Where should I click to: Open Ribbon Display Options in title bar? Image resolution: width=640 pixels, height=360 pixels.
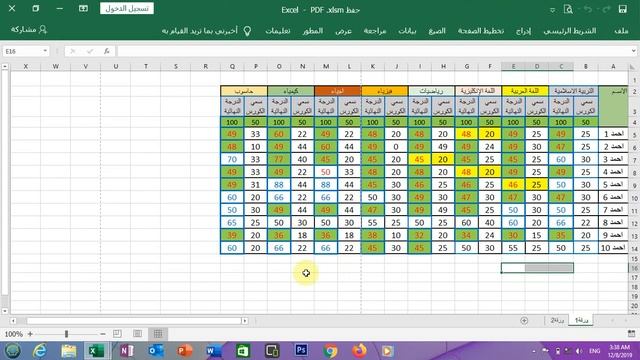point(83,9)
